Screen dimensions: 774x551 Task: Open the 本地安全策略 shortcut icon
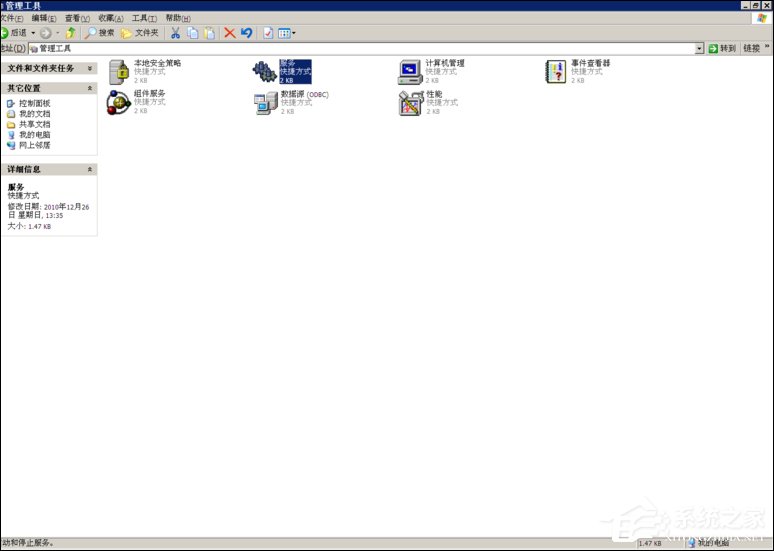pos(119,72)
